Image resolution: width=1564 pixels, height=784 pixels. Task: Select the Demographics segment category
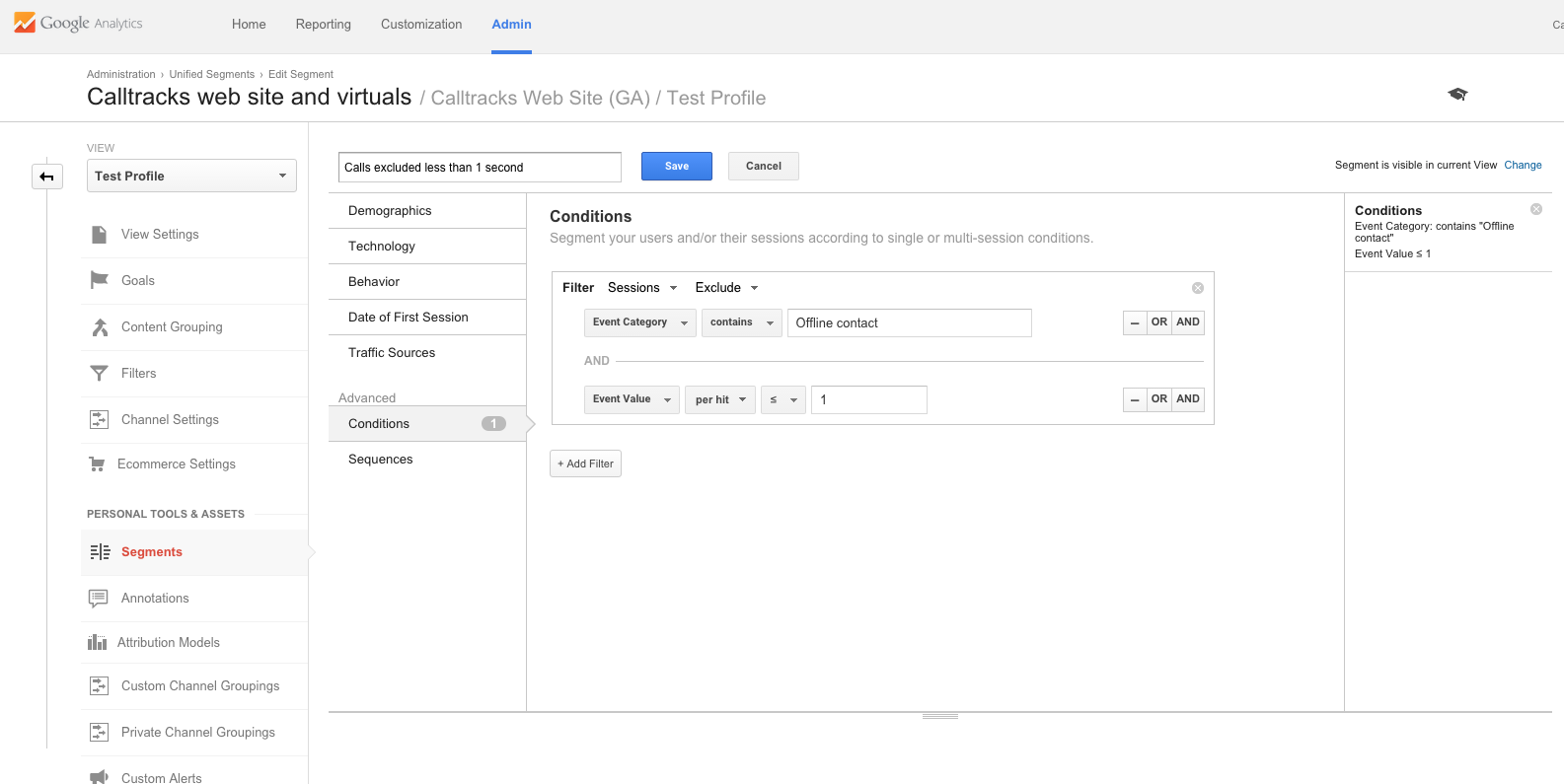427,211
